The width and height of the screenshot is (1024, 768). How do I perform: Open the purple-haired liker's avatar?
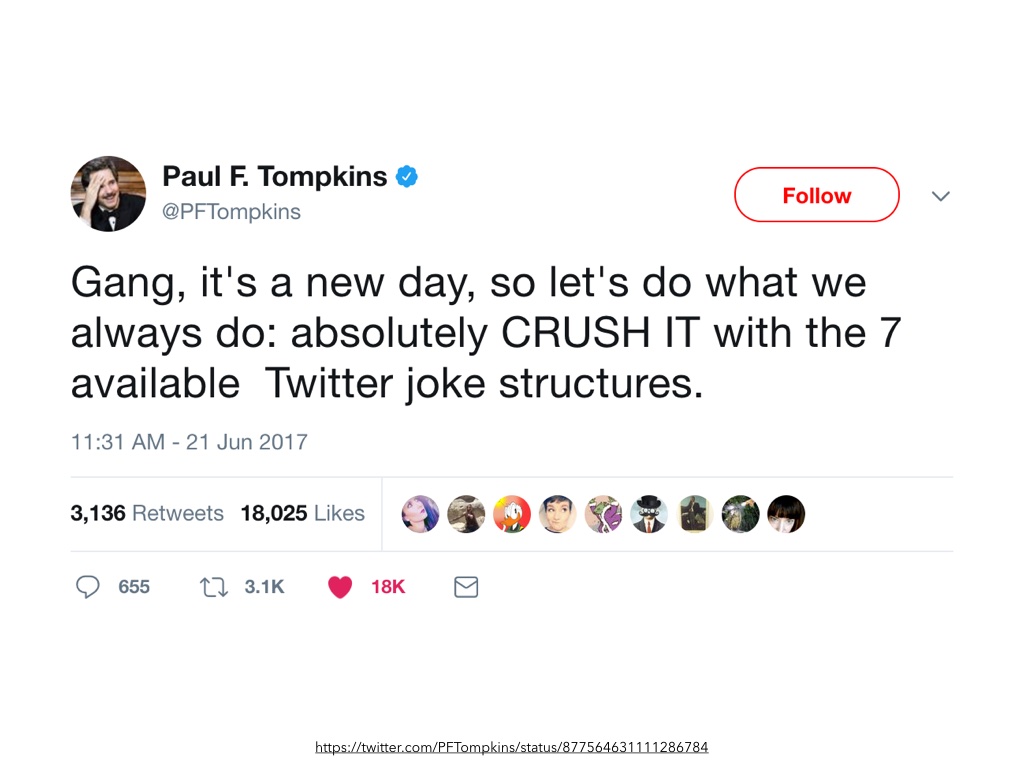[420, 514]
